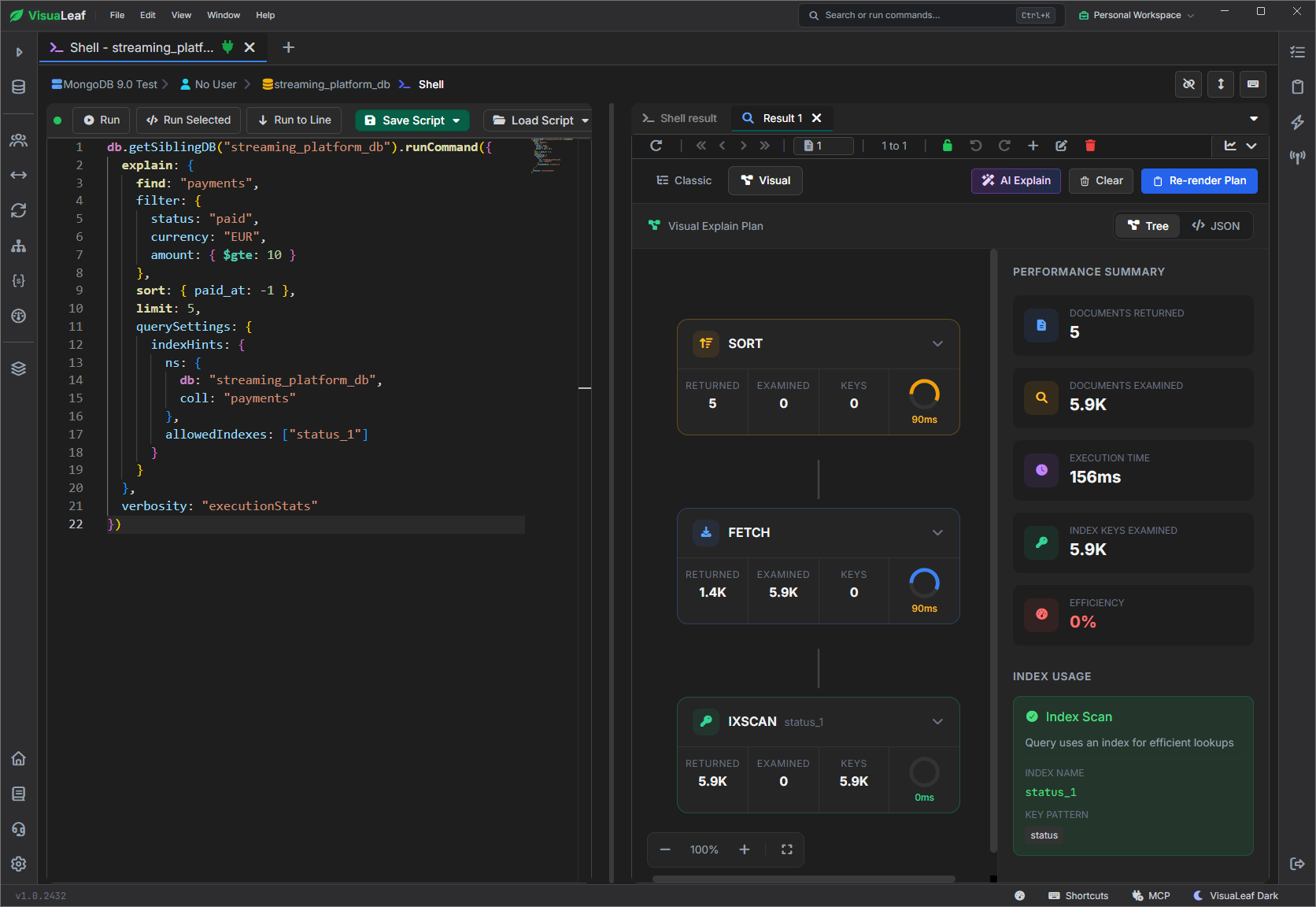Edit the document with the pencil icon
Screen dimensions: 1316x907
pyautogui.click(x=1061, y=146)
